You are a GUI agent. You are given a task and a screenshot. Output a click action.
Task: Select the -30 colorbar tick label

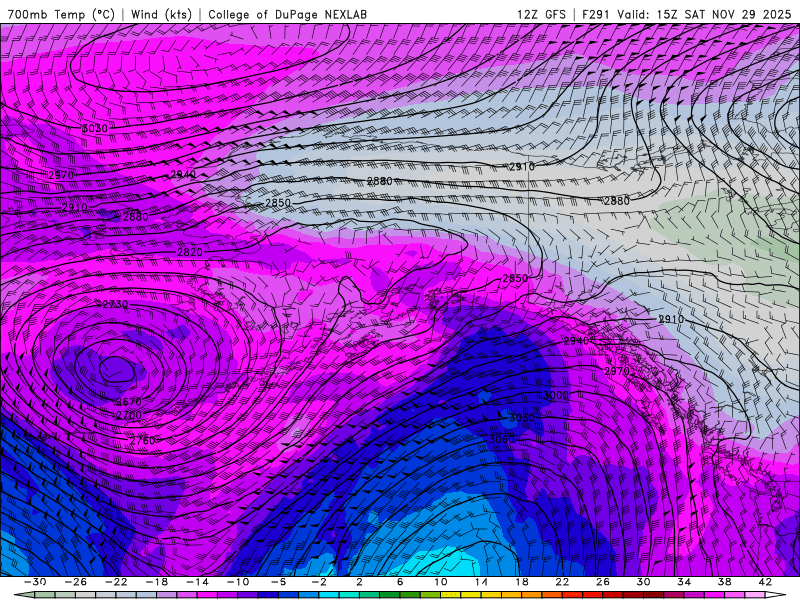pos(35,582)
